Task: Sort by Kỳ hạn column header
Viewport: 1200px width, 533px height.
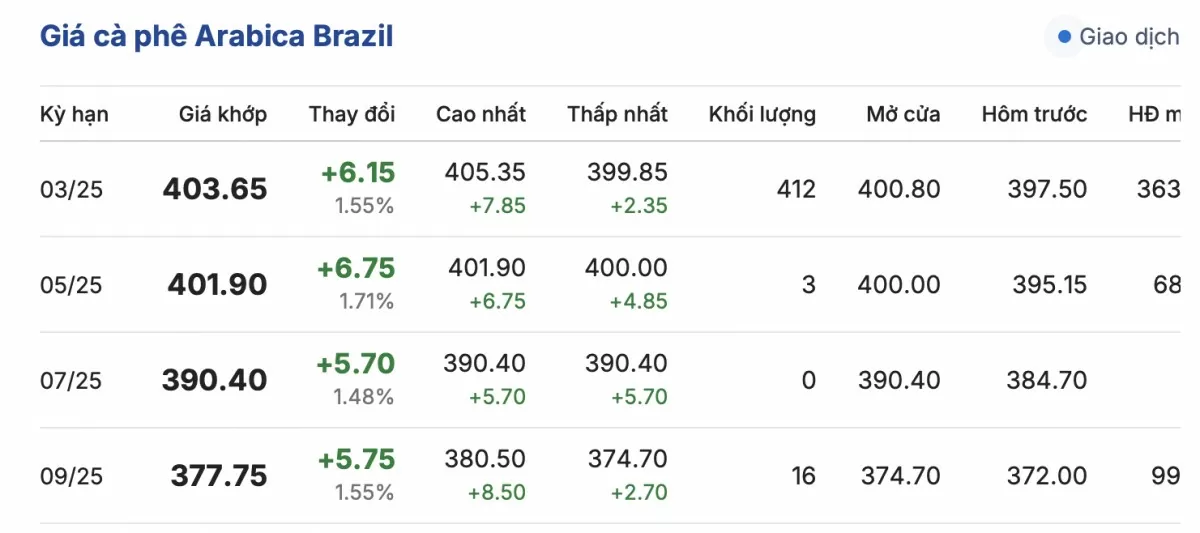Action: (74, 114)
